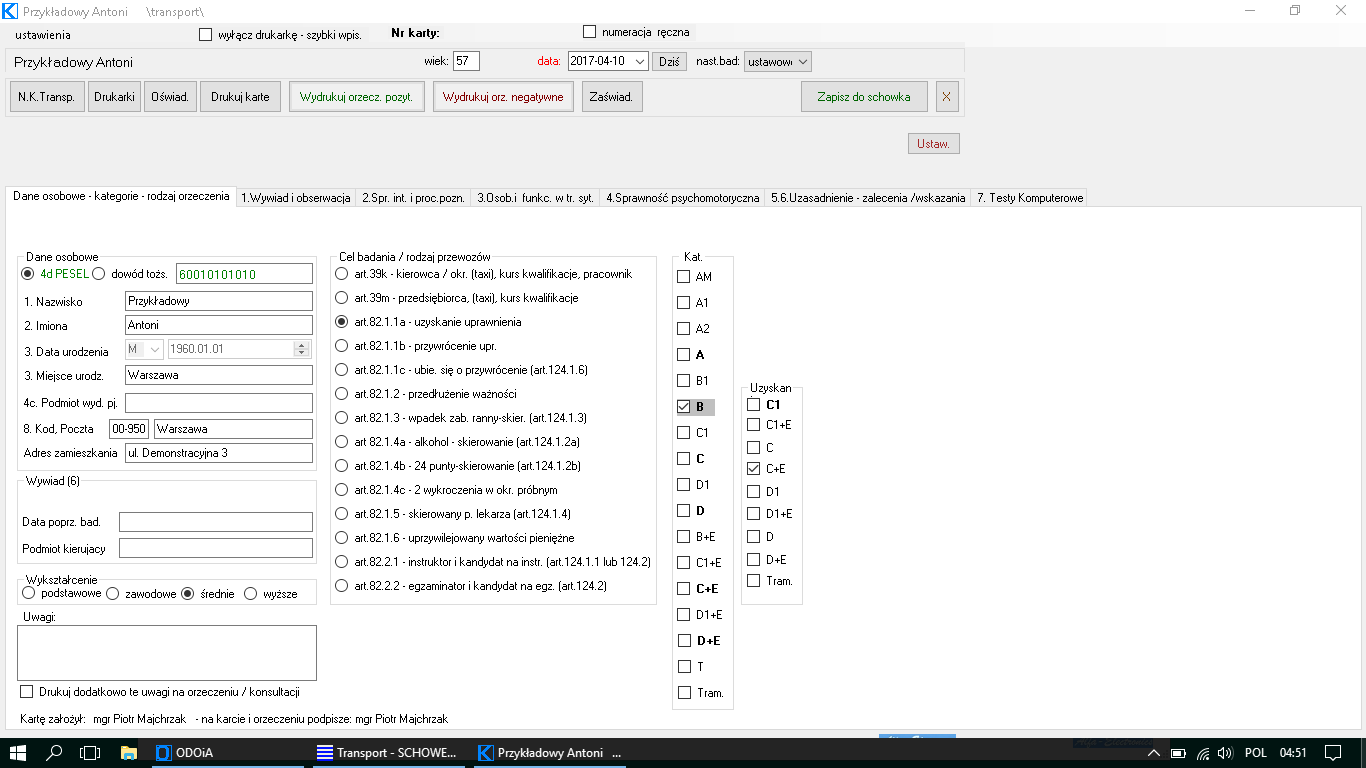Open Windows Start menu
This screenshot has width=1366, height=768.
(18, 752)
